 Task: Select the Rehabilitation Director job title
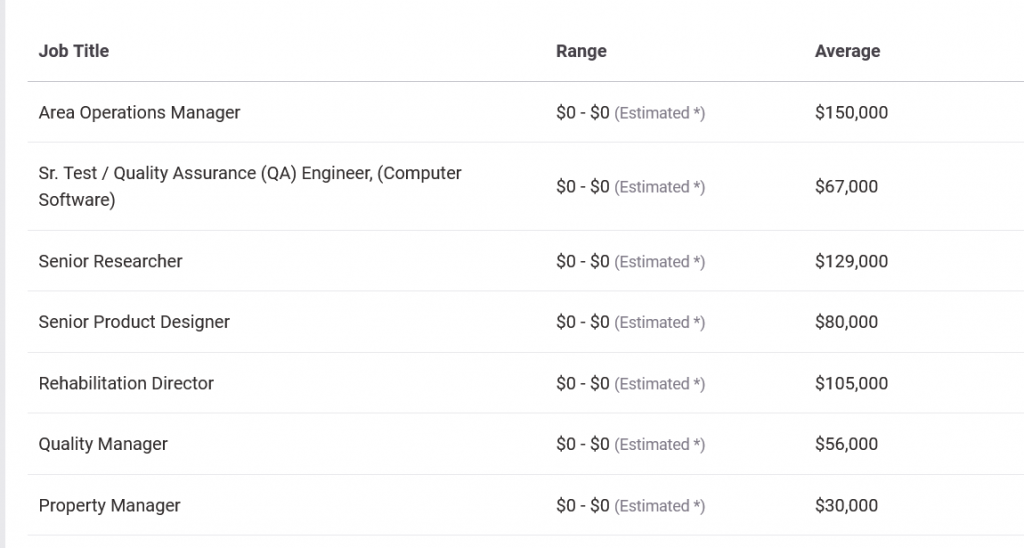(126, 383)
